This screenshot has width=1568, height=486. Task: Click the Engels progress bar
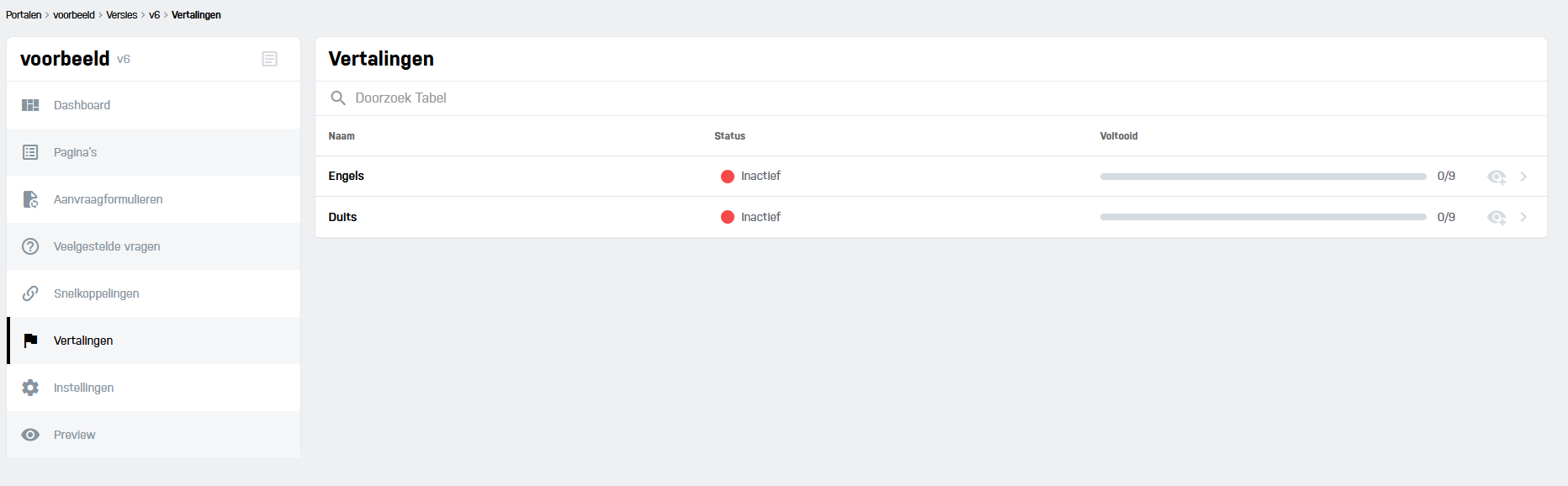[1263, 177]
